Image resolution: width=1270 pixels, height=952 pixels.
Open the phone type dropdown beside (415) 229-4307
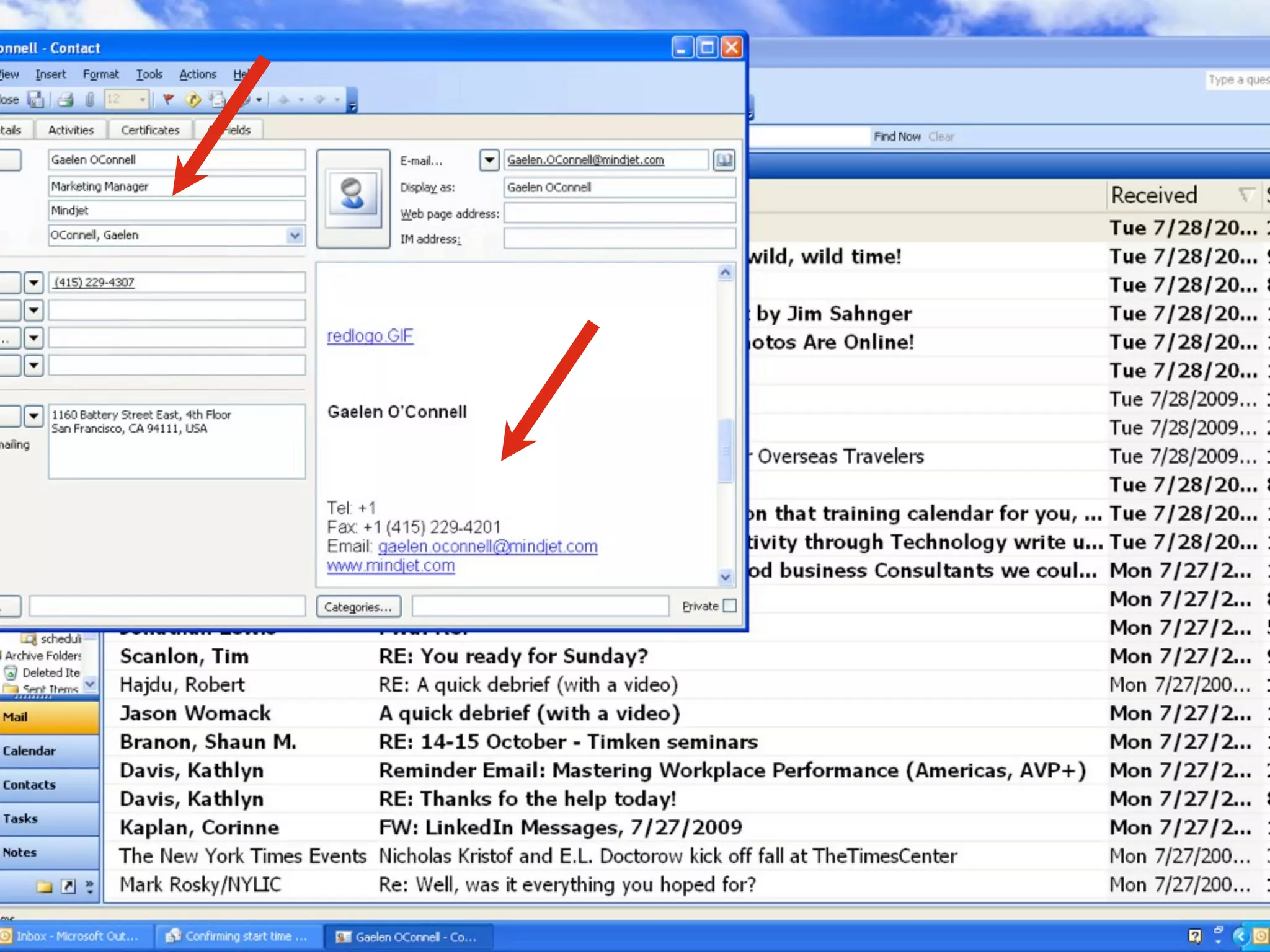(33, 283)
